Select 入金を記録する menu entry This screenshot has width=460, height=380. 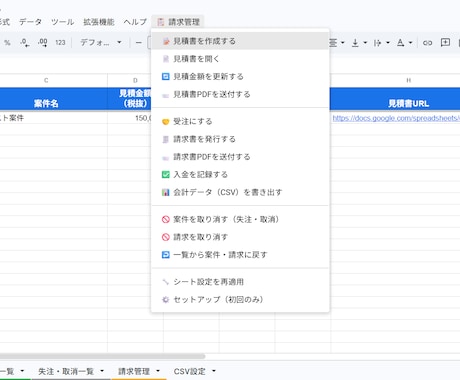pos(240,174)
